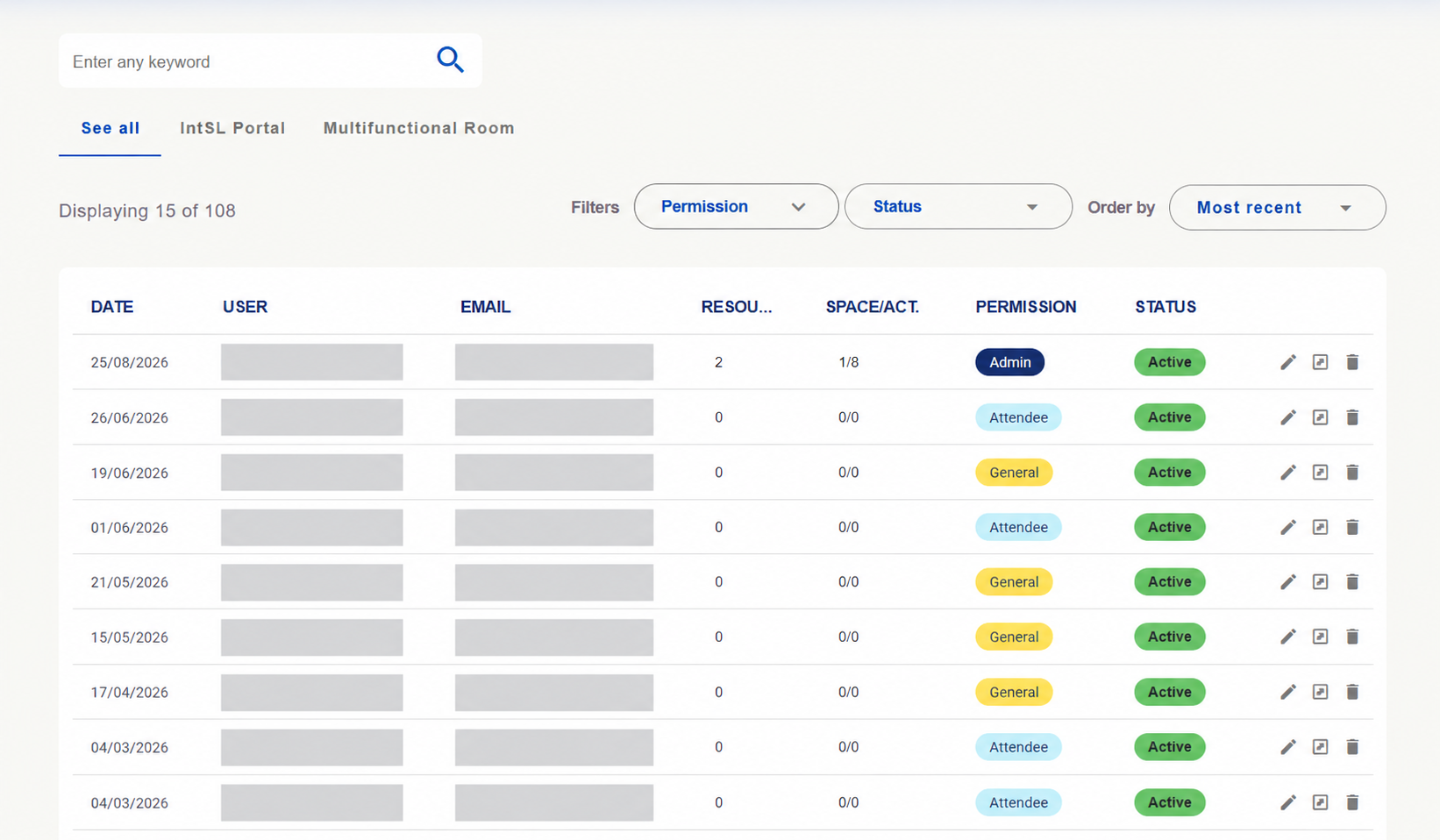
Task: Click the General badge in 19/06/2026 row
Action: 1014,473
